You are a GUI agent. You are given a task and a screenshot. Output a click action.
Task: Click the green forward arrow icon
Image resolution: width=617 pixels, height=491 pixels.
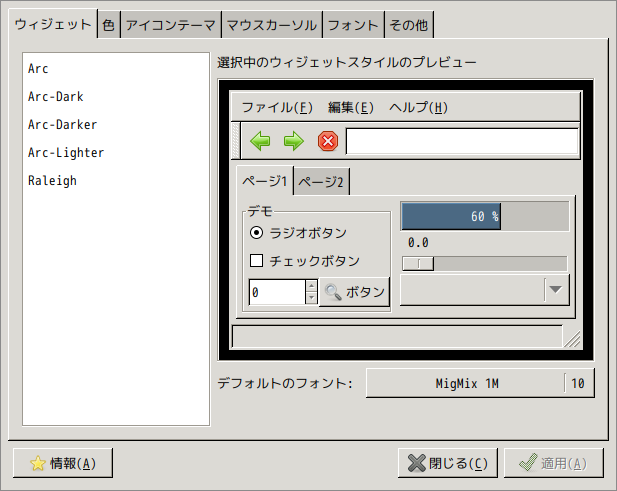(x=294, y=141)
